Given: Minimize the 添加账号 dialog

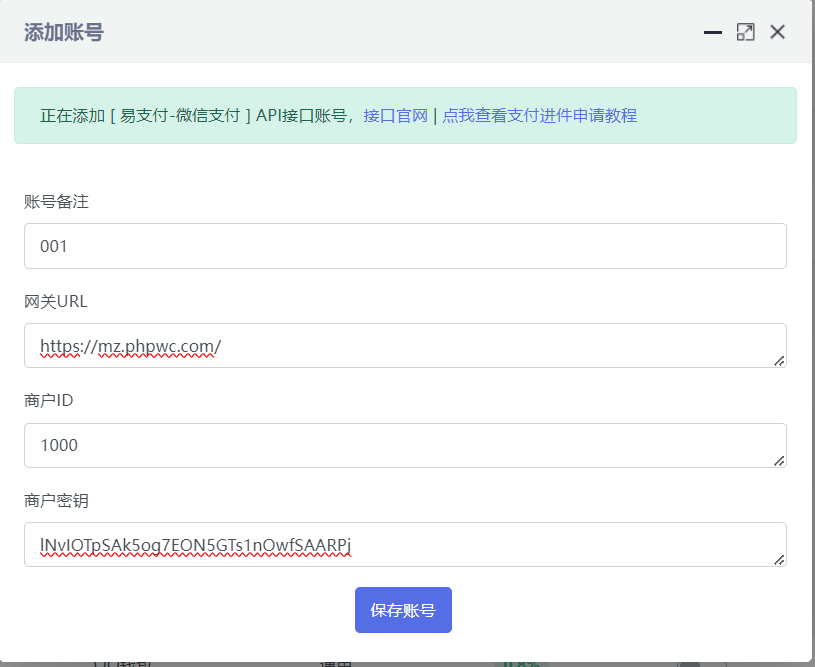Looking at the screenshot, I should 713,32.
